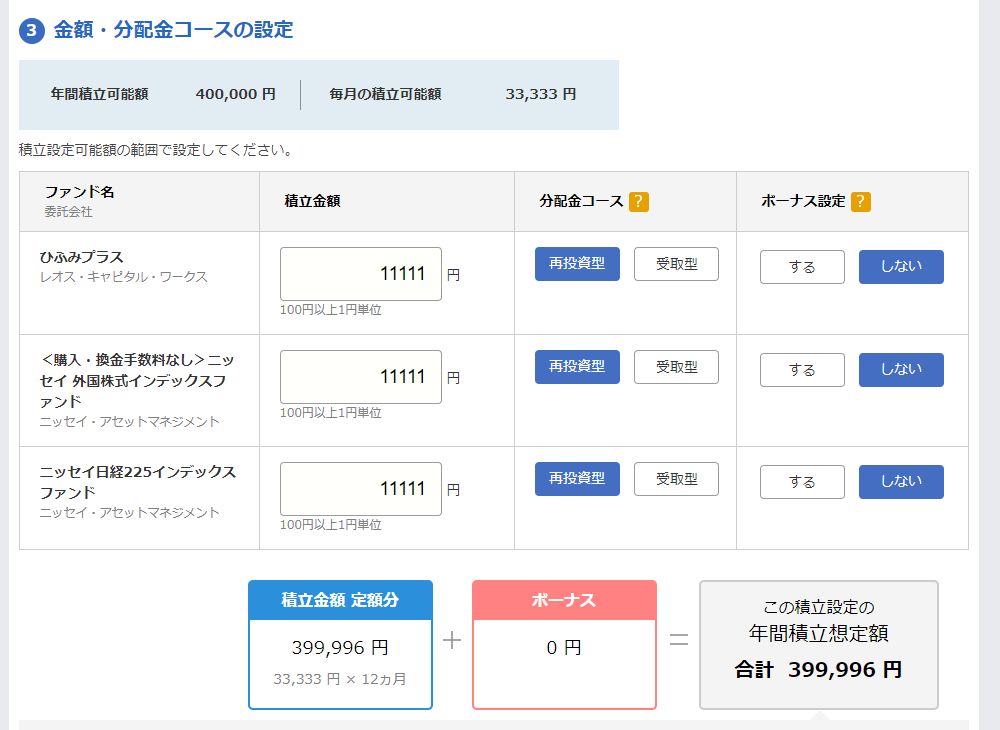Select 再投資型 for ニッセイ日経225インデックスファンド
The image size is (1000, 730).
pyautogui.click(x=577, y=479)
